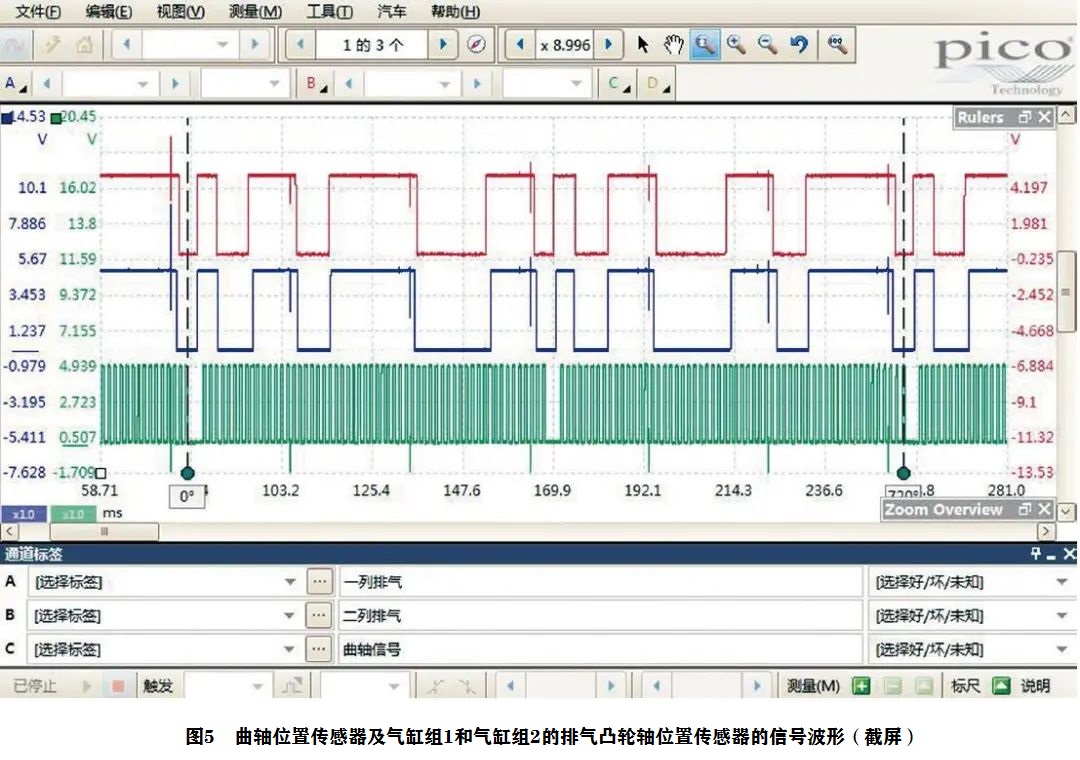This screenshot has width=1080, height=760.
Task: Open channel B coupling dropdown
Action: pyautogui.click(x=576, y=84)
